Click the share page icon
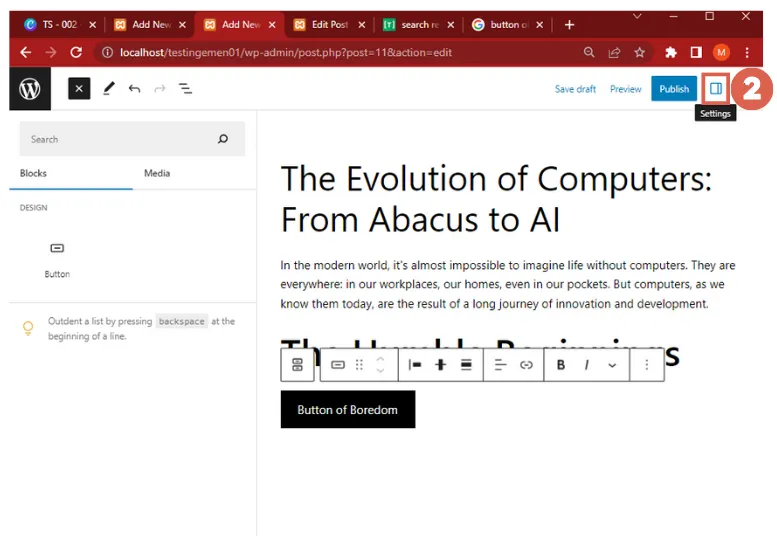This screenshot has width=777, height=536. point(614,52)
